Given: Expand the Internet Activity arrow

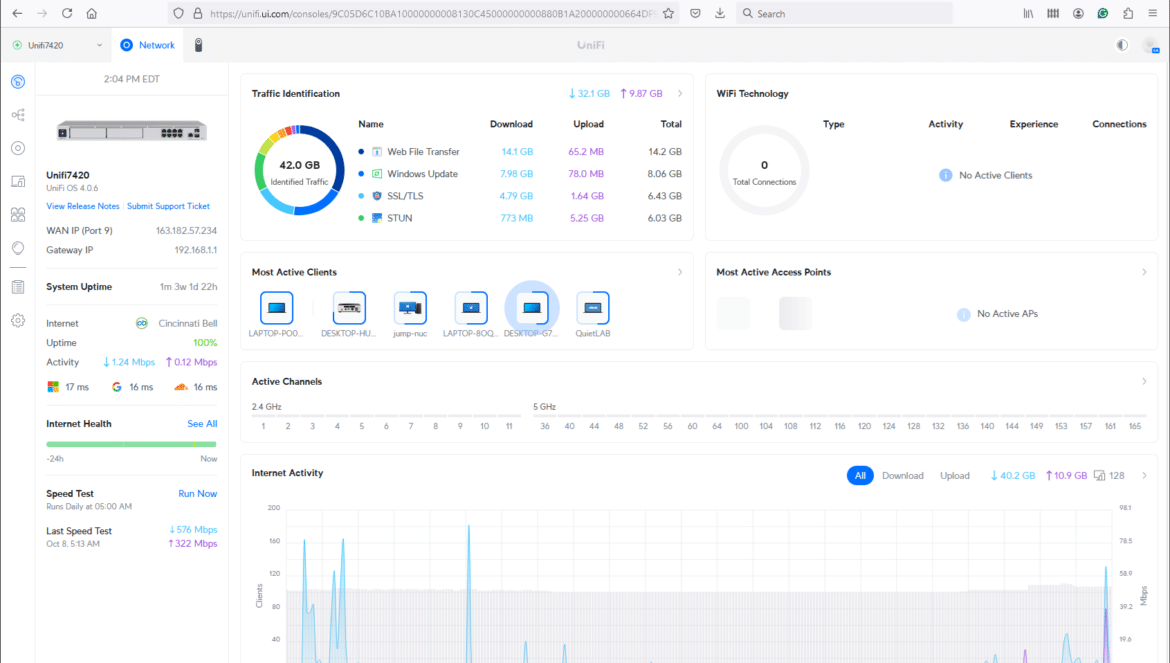Looking at the screenshot, I should pyautogui.click(x=1144, y=476).
